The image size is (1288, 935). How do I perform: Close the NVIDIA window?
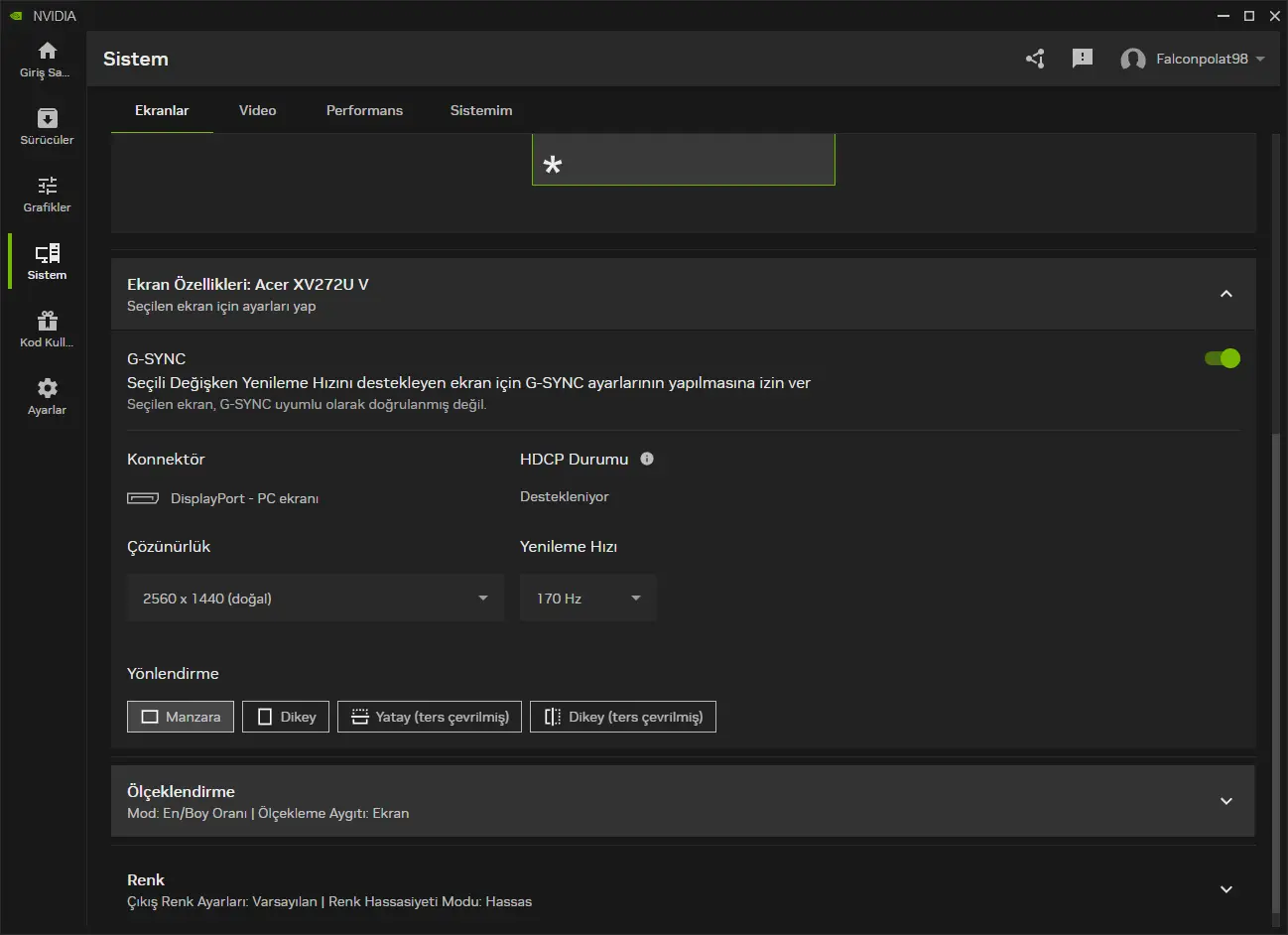1274,16
